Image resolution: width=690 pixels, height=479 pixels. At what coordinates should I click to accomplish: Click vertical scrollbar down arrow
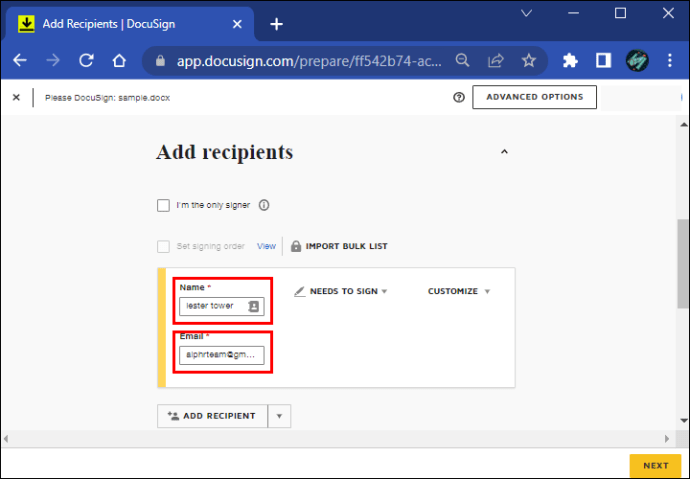(x=683, y=420)
